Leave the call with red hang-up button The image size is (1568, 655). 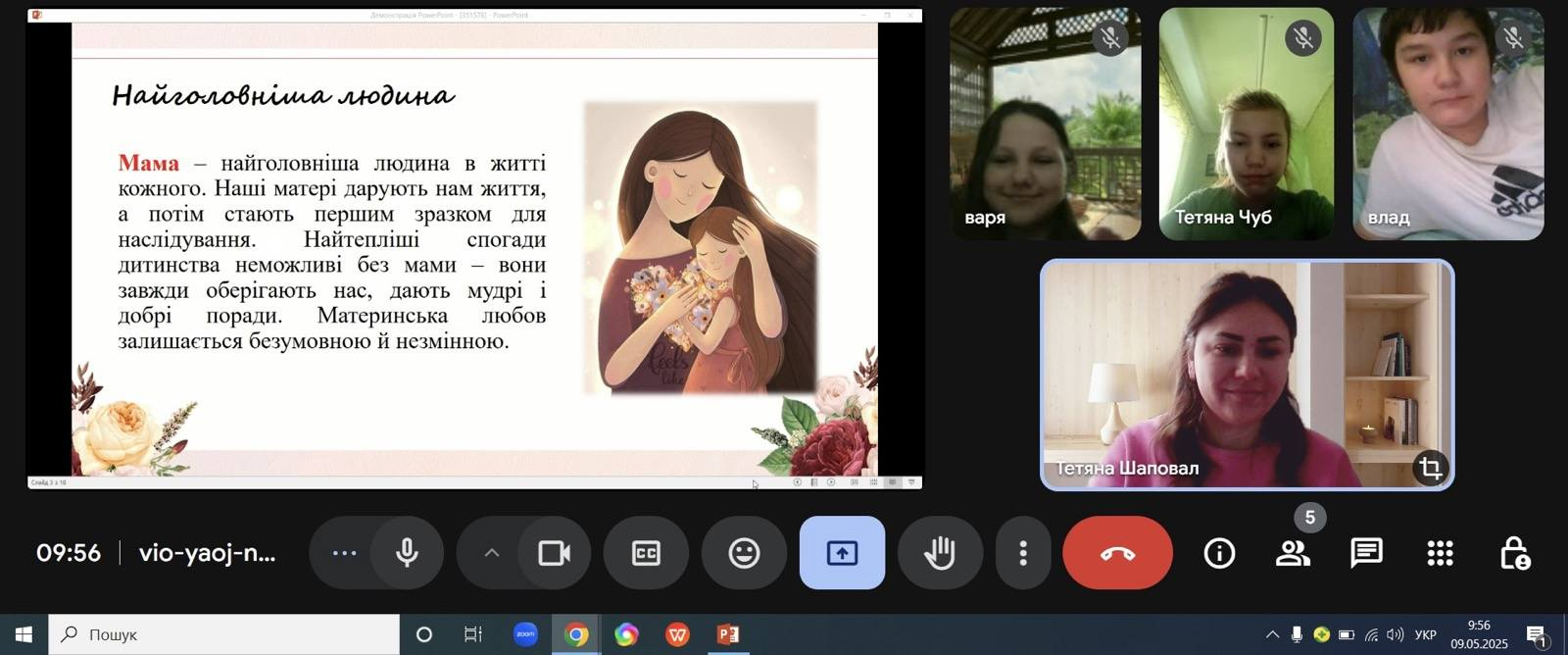pos(1117,553)
